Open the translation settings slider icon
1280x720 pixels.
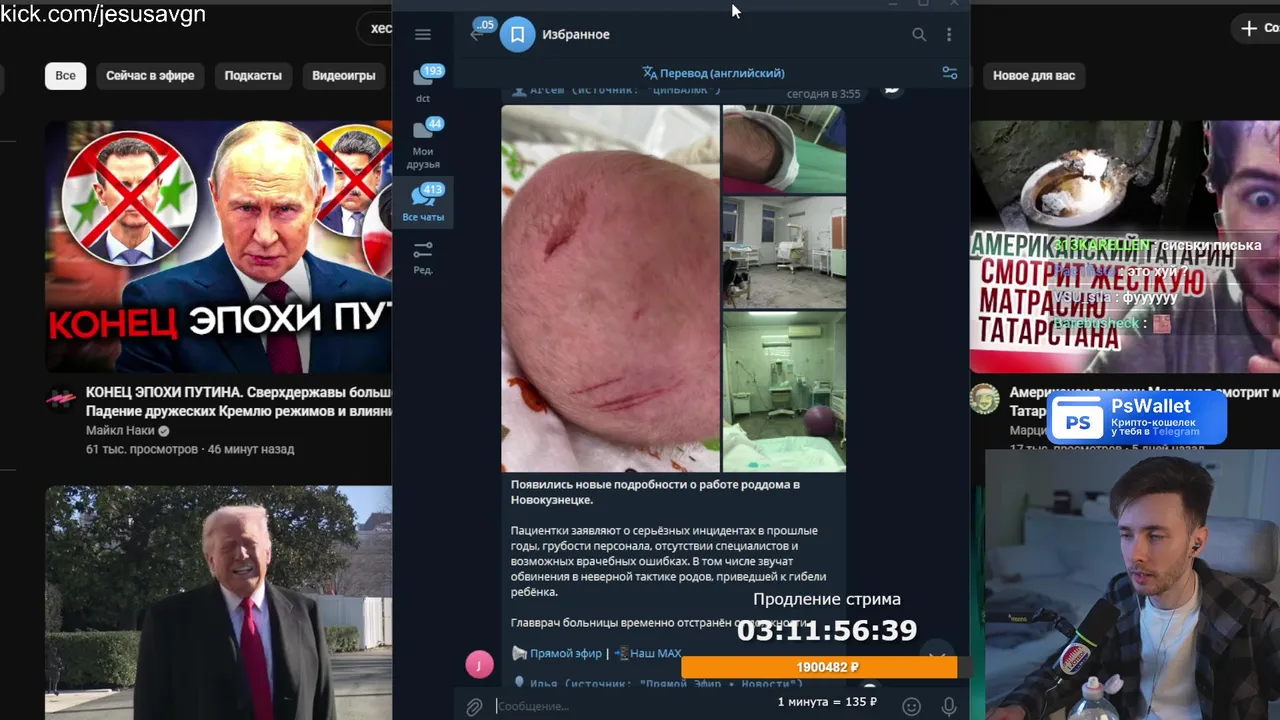coord(950,73)
